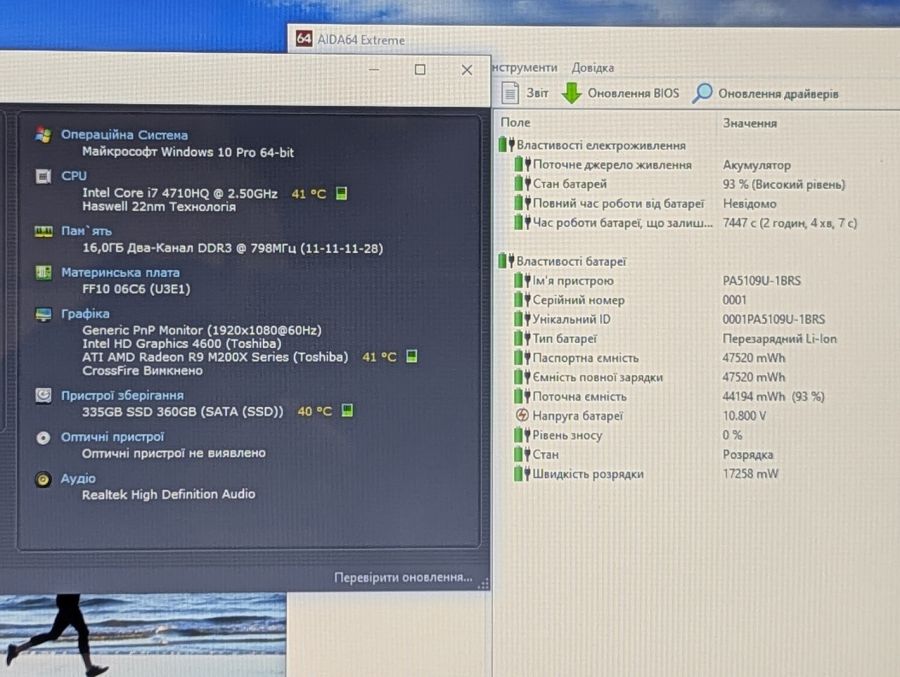Select the Поточна ємність row
This screenshot has height=677, width=900.
(x=686, y=396)
